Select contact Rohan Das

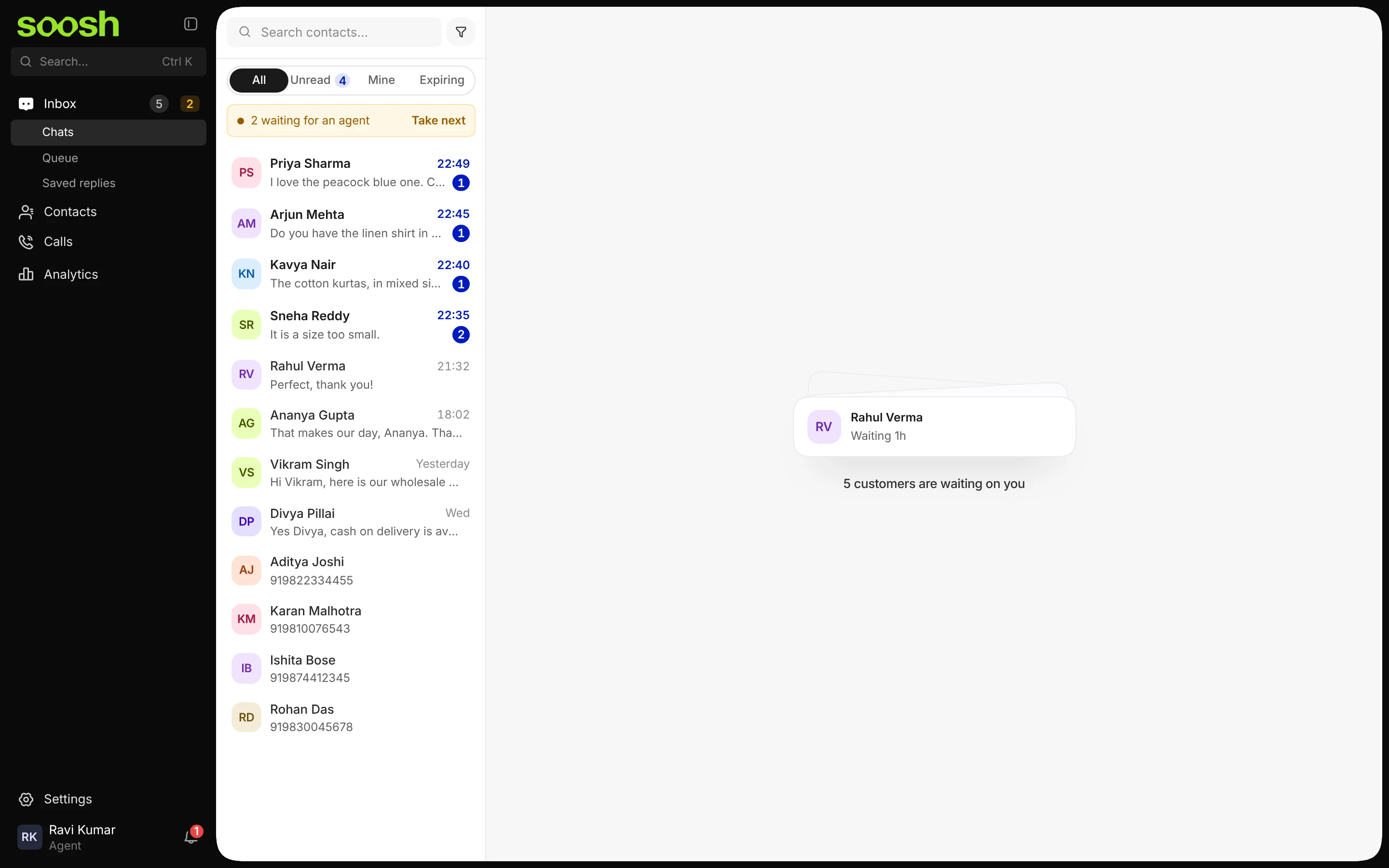click(x=351, y=718)
